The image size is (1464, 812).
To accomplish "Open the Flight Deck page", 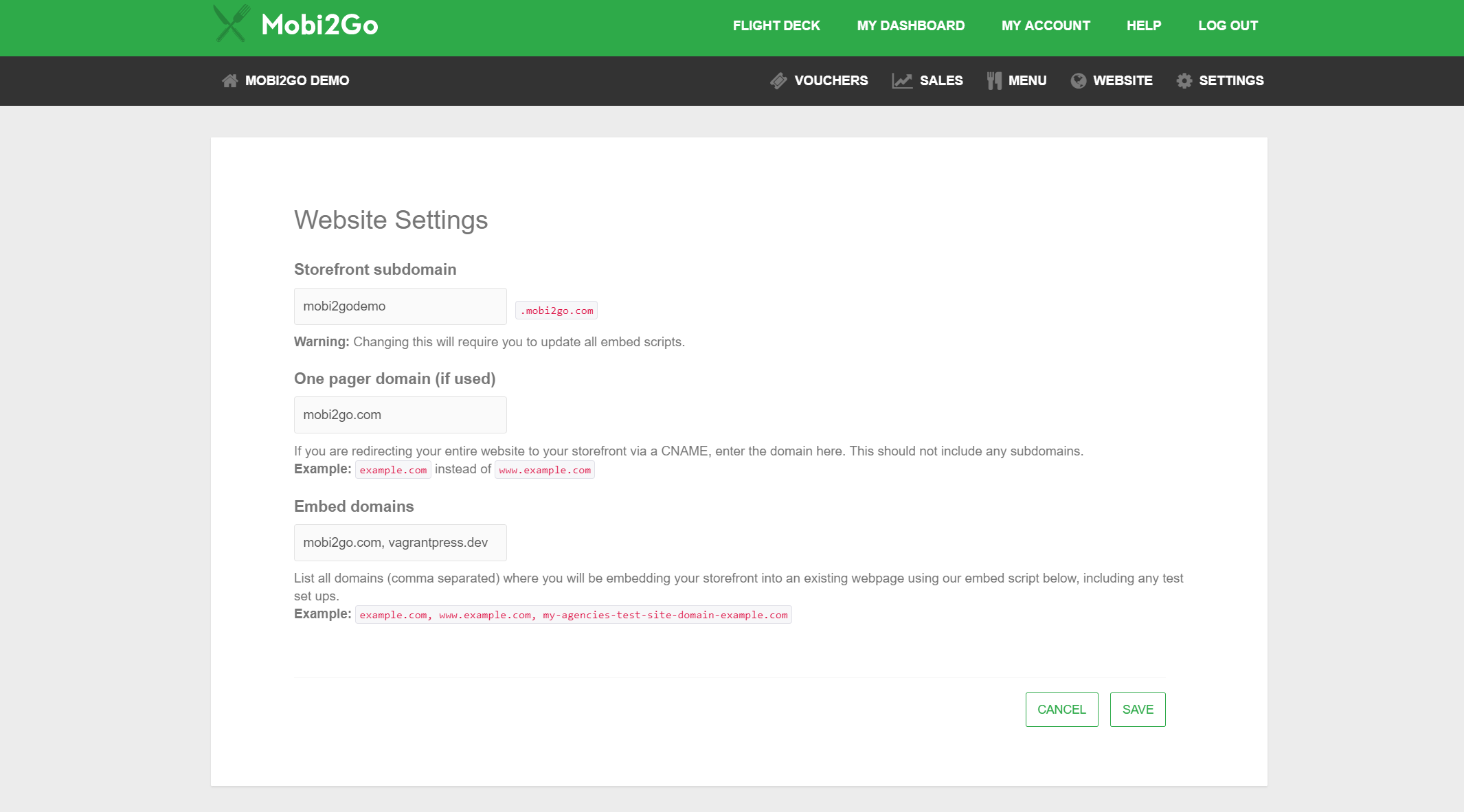I will (x=776, y=25).
